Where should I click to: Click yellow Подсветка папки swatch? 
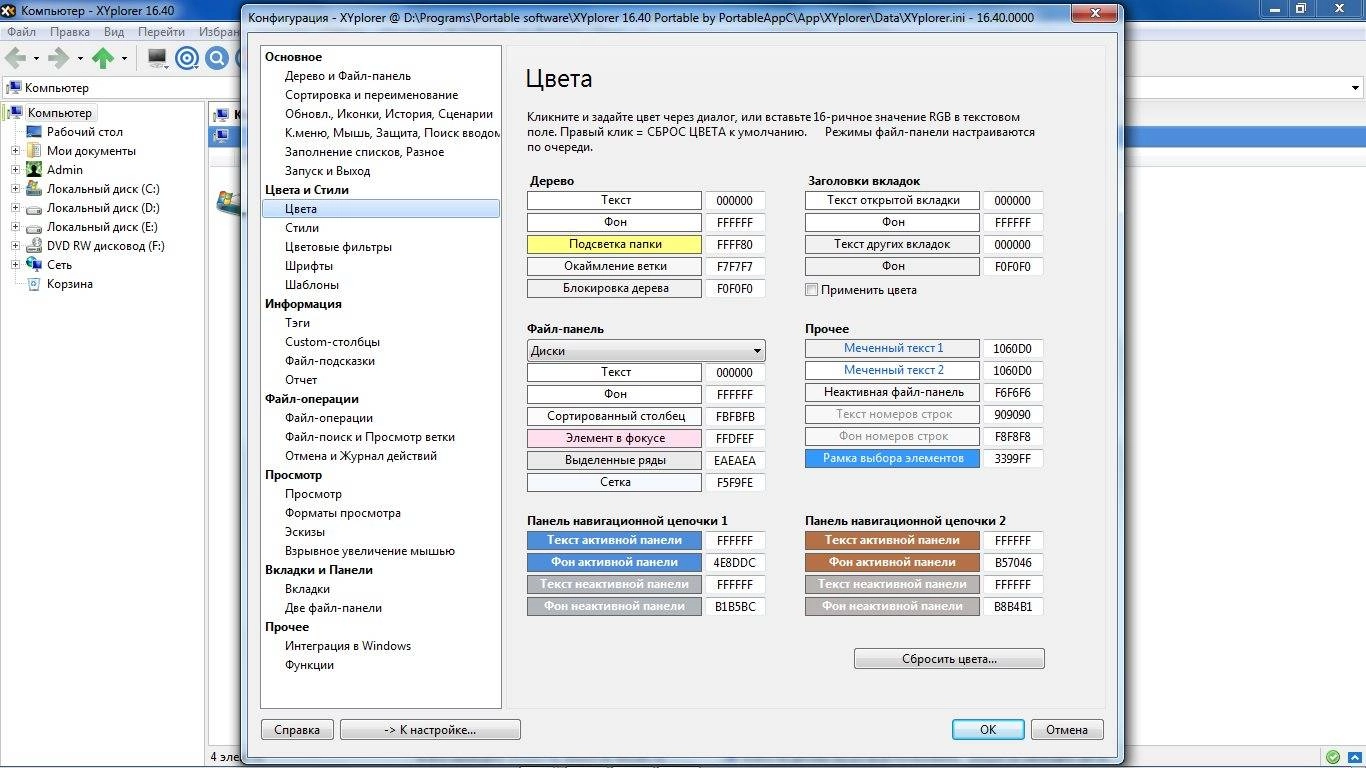(615, 244)
